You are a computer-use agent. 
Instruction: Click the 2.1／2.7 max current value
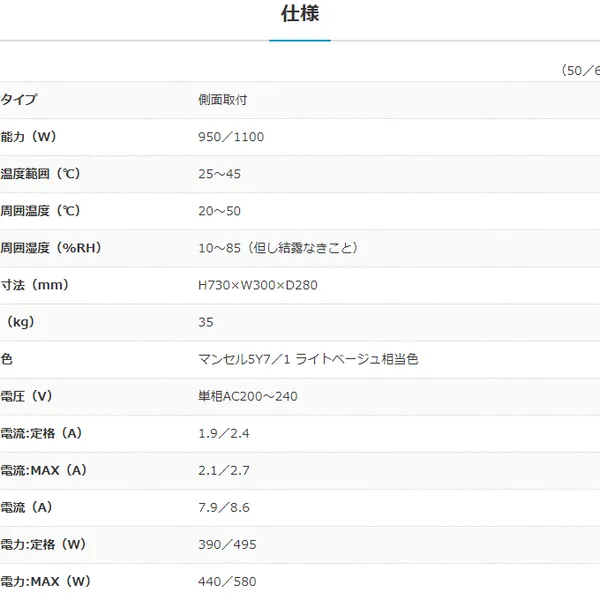tap(223, 470)
